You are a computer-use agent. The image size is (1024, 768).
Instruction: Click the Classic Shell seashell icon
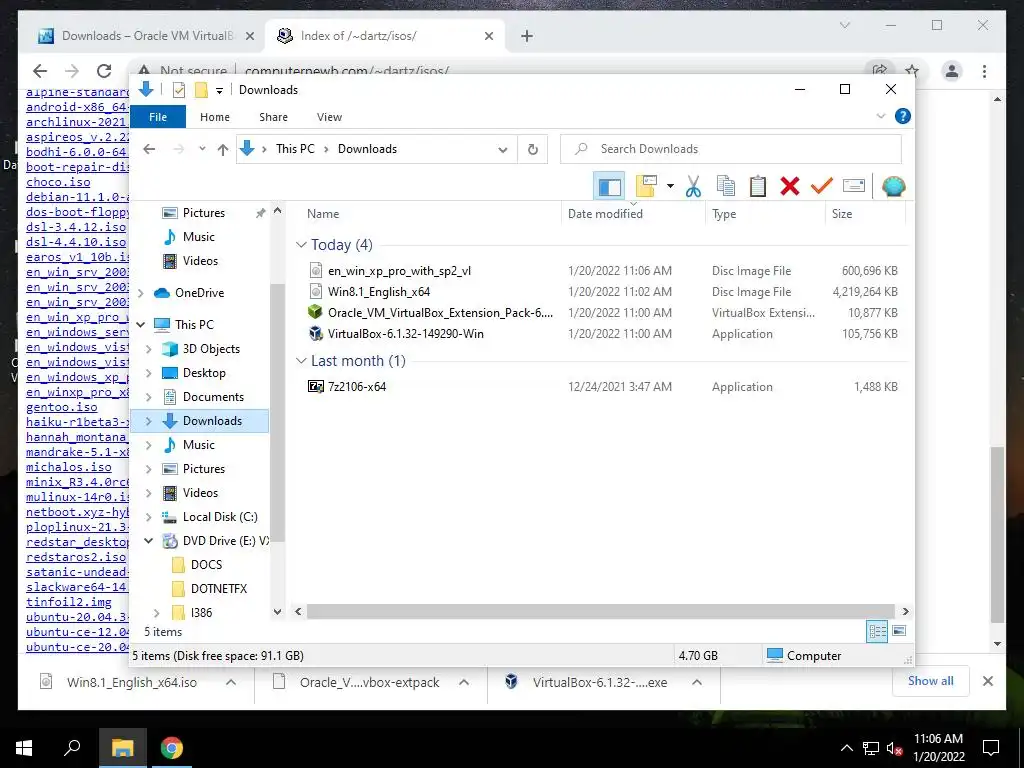[x=893, y=187]
